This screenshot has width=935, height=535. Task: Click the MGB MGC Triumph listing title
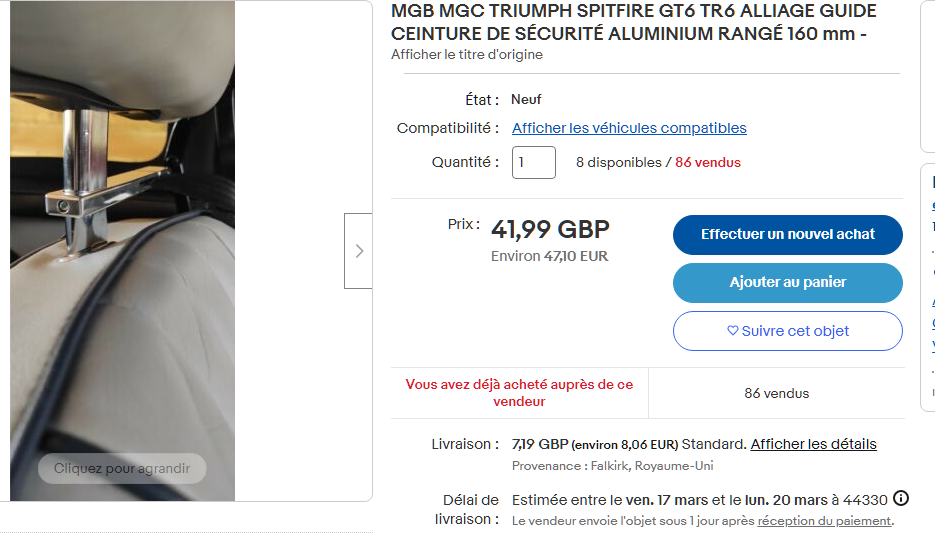point(633,22)
